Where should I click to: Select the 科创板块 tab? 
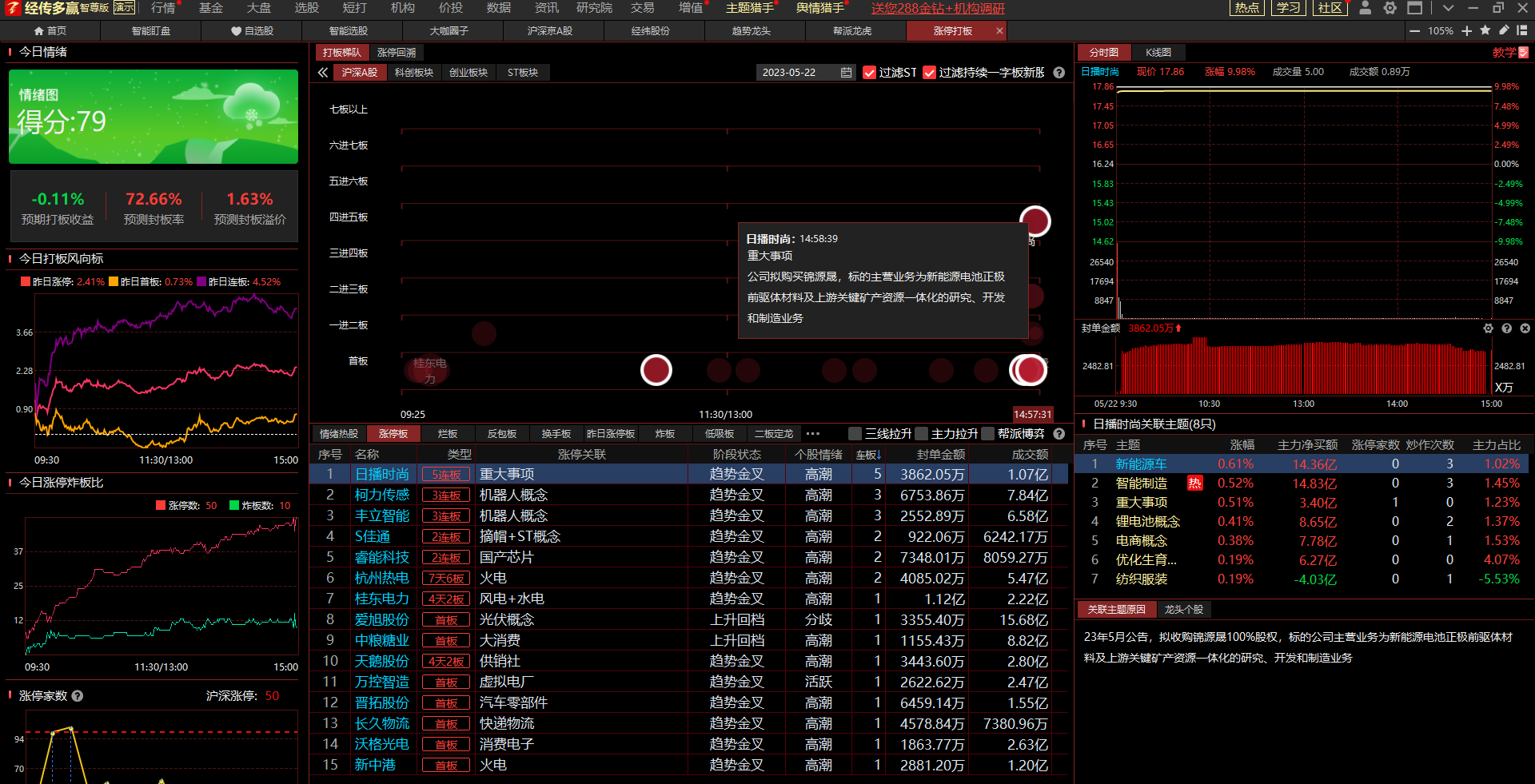coord(413,73)
